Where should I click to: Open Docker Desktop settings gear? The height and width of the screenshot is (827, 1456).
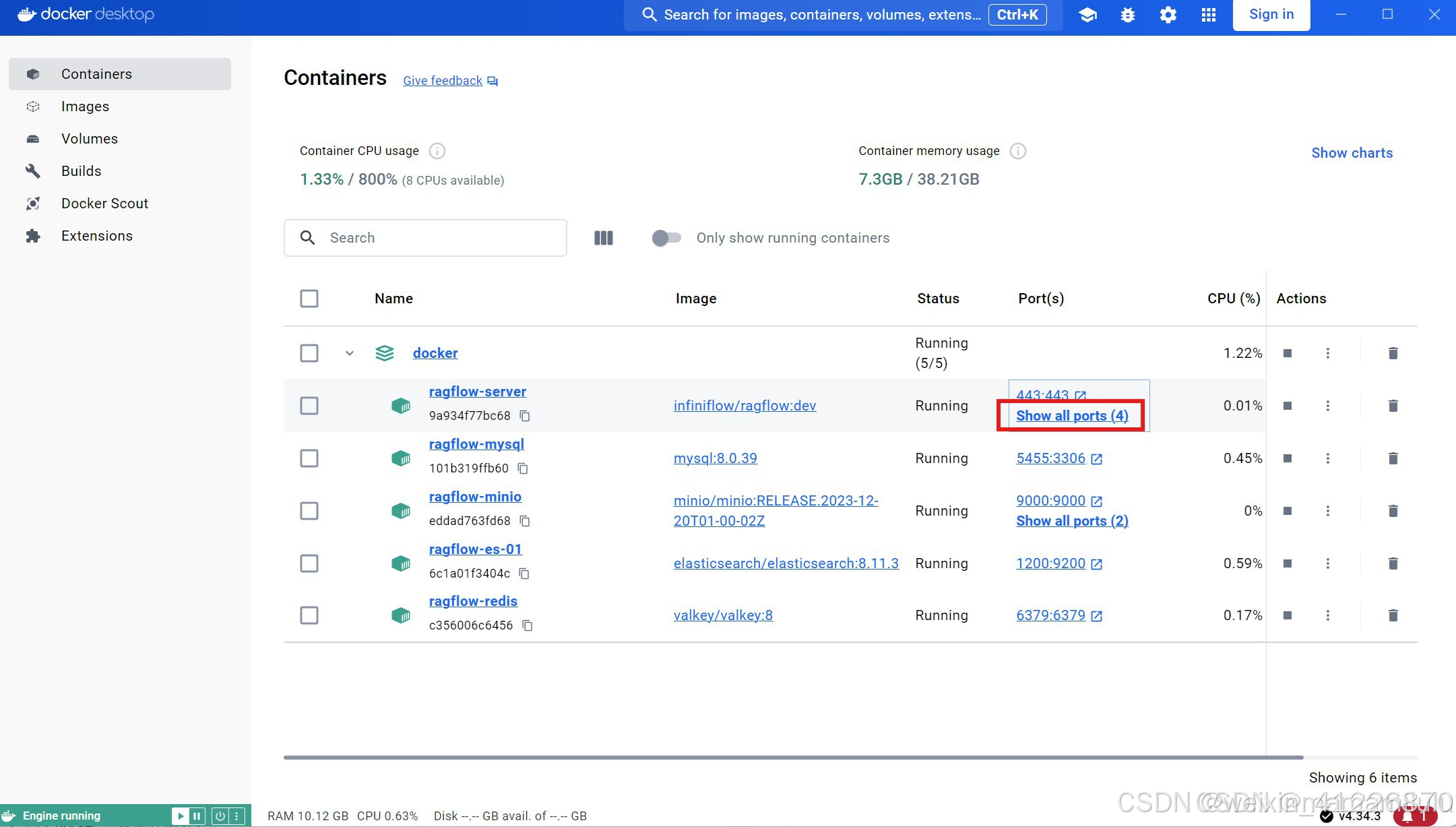1168,15
